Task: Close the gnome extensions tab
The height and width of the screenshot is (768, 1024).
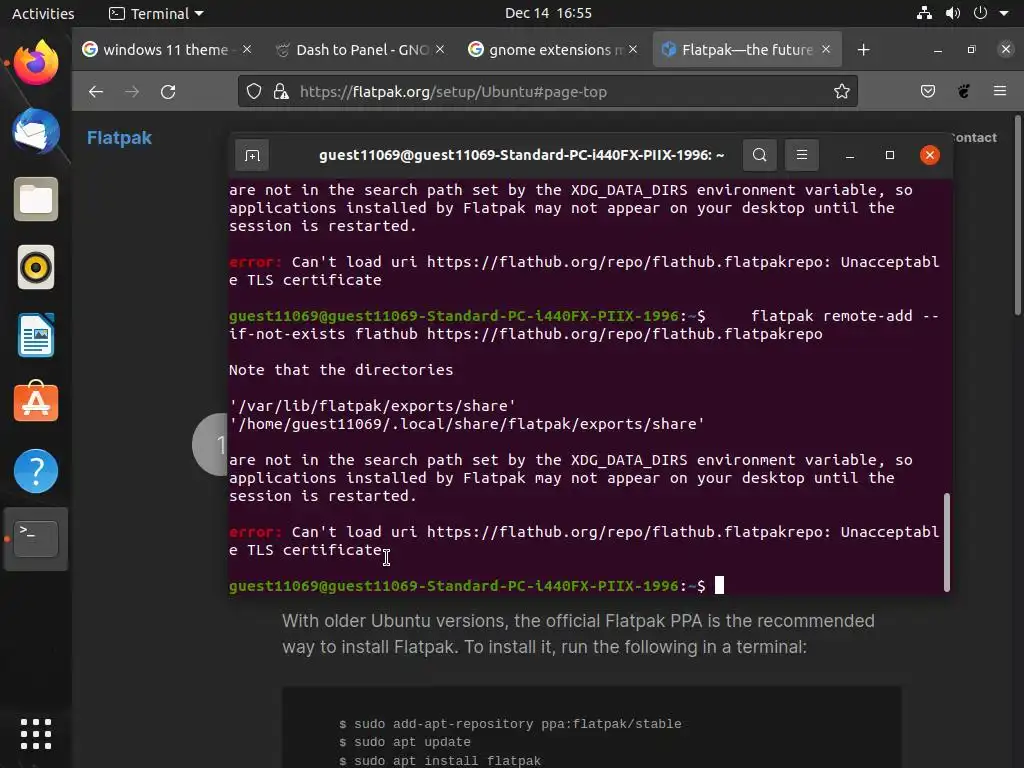Action: [633, 50]
